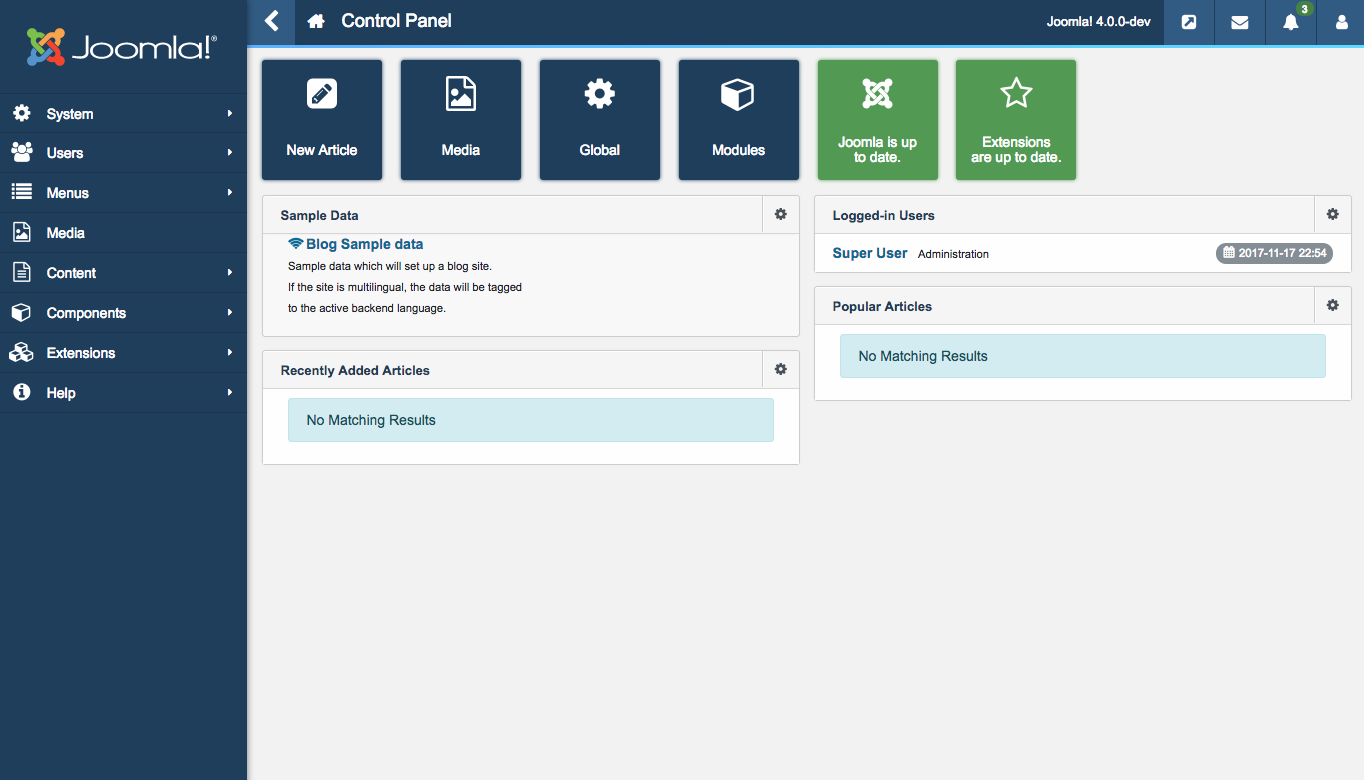
Task: Click No Matching Results under Recently Added Articles
Action: (371, 420)
